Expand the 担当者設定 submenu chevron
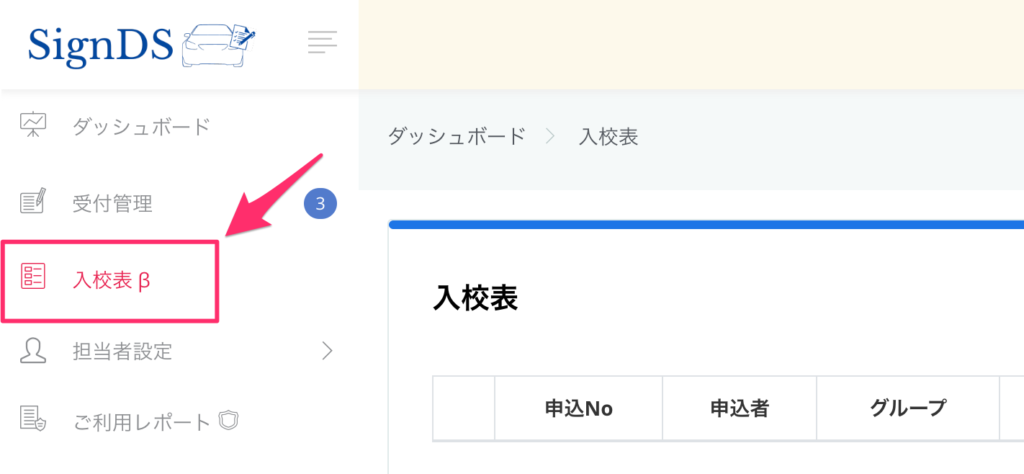This screenshot has width=1024, height=474. point(326,351)
